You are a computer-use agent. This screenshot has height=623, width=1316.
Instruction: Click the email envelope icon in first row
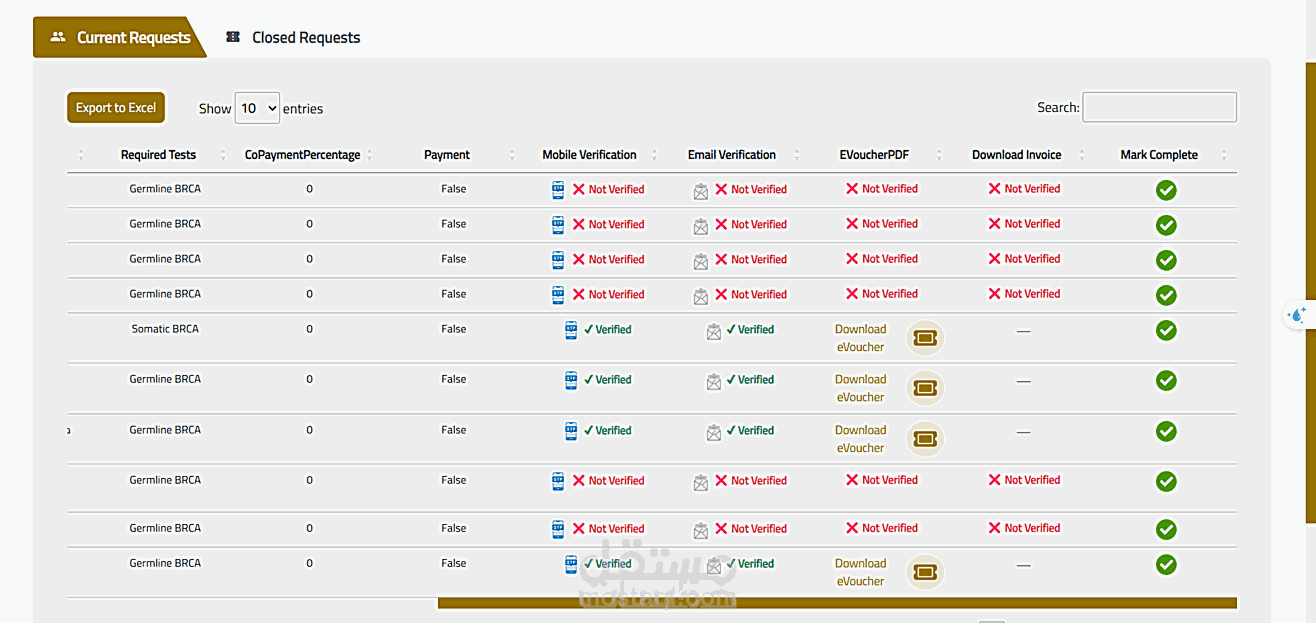[700, 191]
